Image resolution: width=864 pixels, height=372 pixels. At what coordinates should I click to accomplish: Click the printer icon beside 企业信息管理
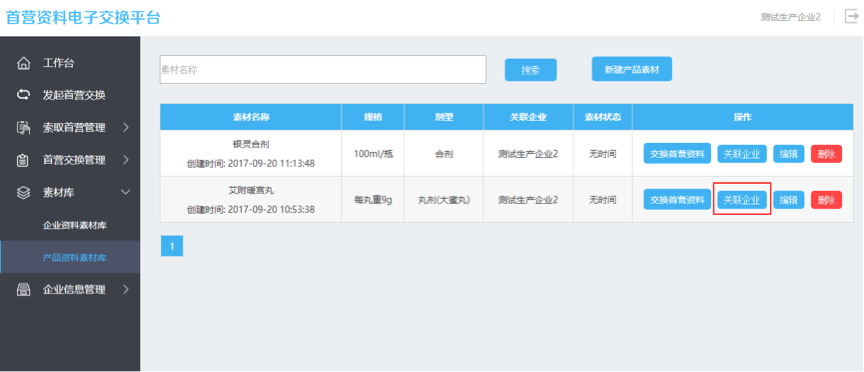(23, 289)
